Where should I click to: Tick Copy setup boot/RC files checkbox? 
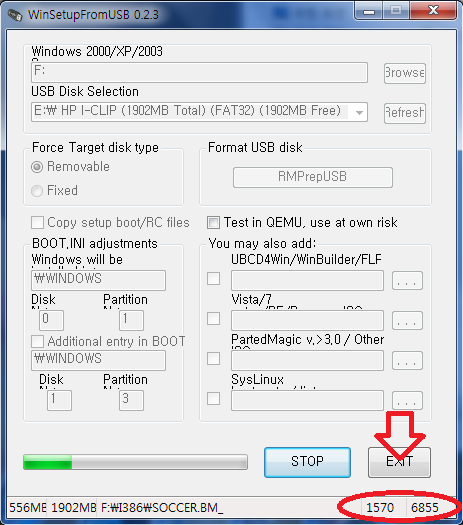(x=37, y=223)
